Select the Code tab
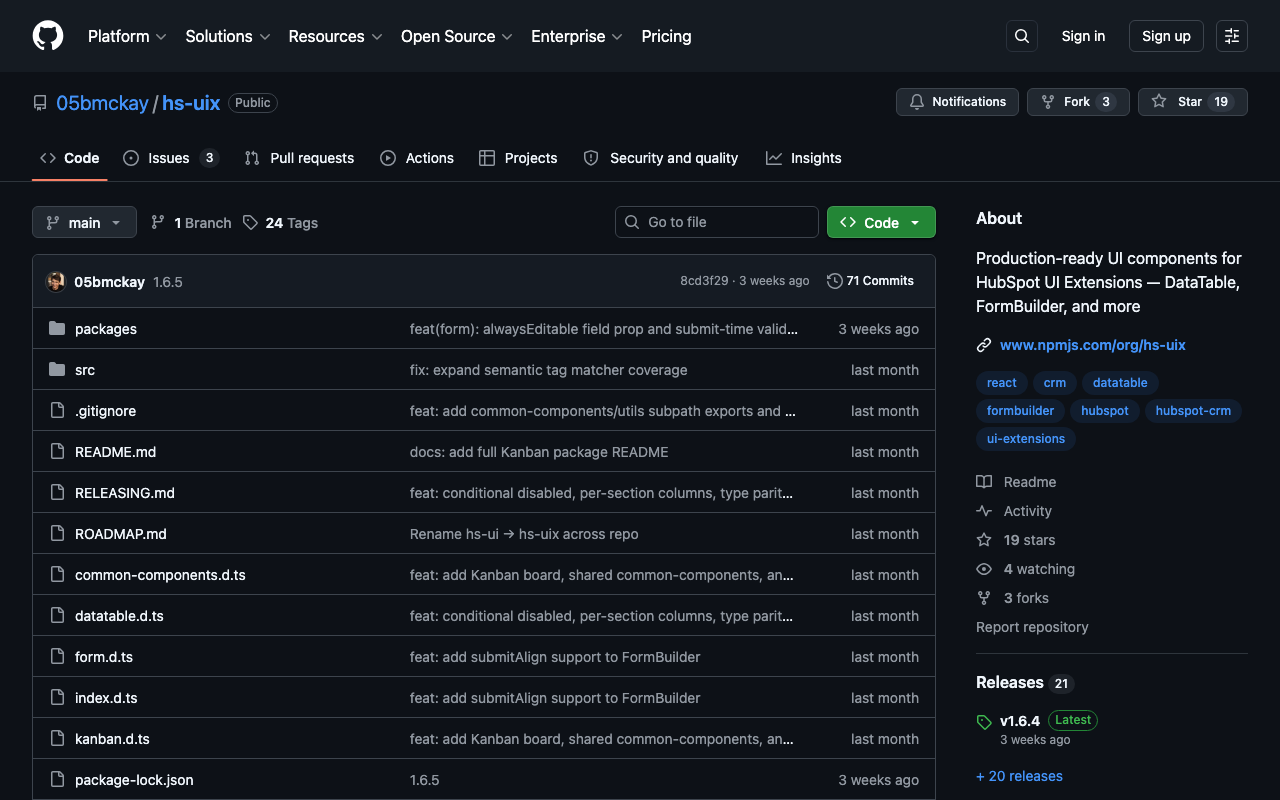 coord(70,158)
